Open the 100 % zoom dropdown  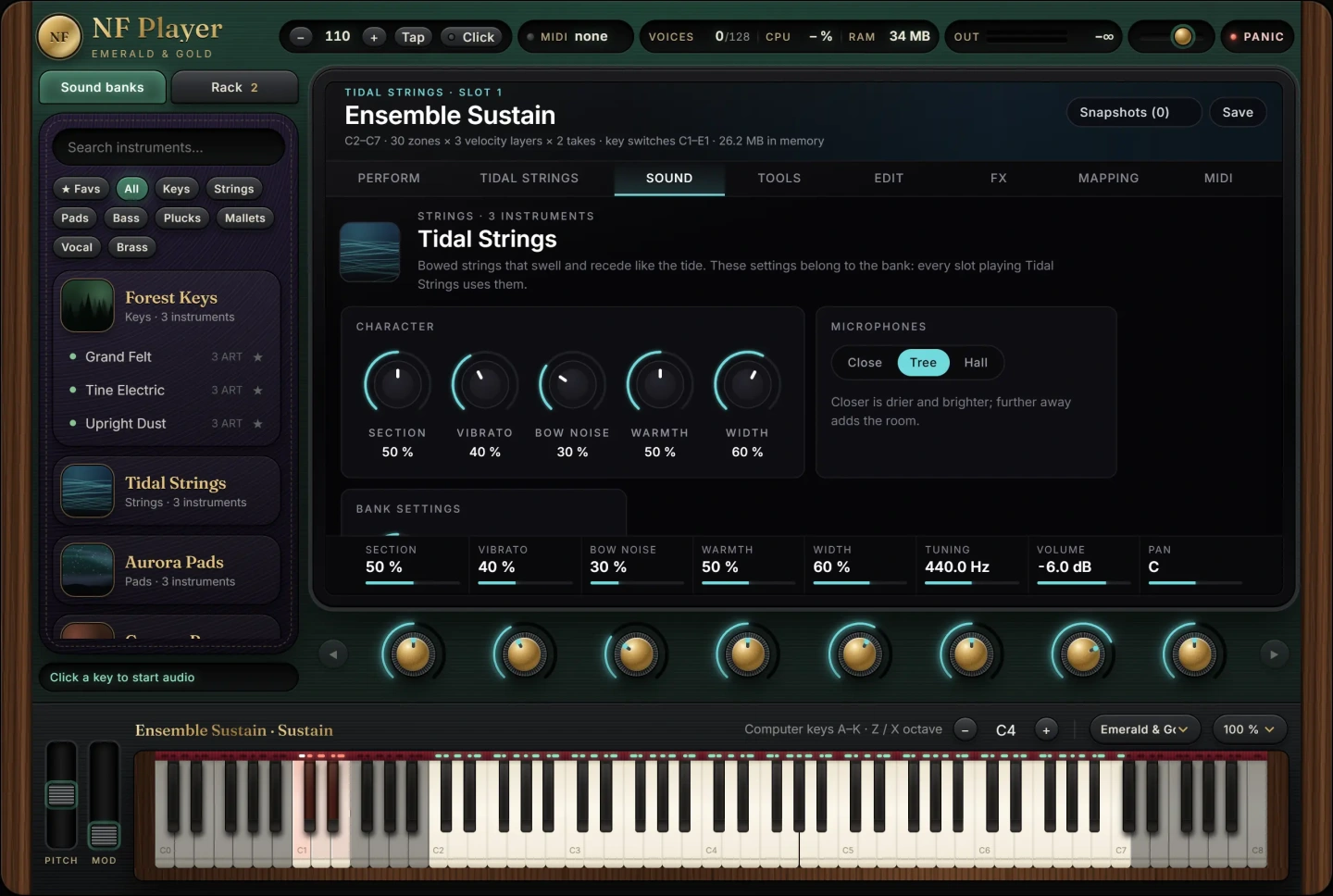(x=1249, y=729)
